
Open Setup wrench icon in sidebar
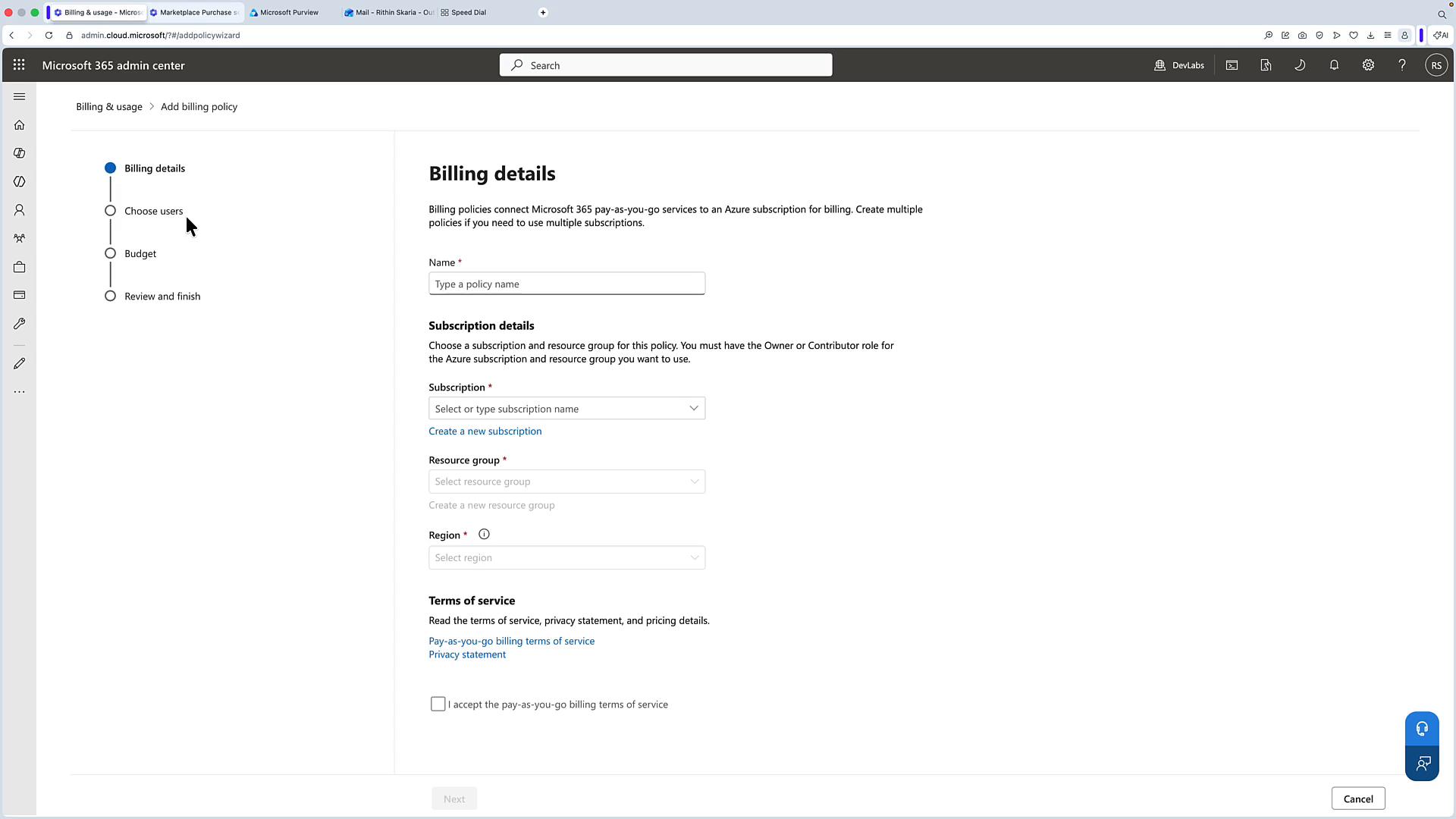tap(20, 324)
